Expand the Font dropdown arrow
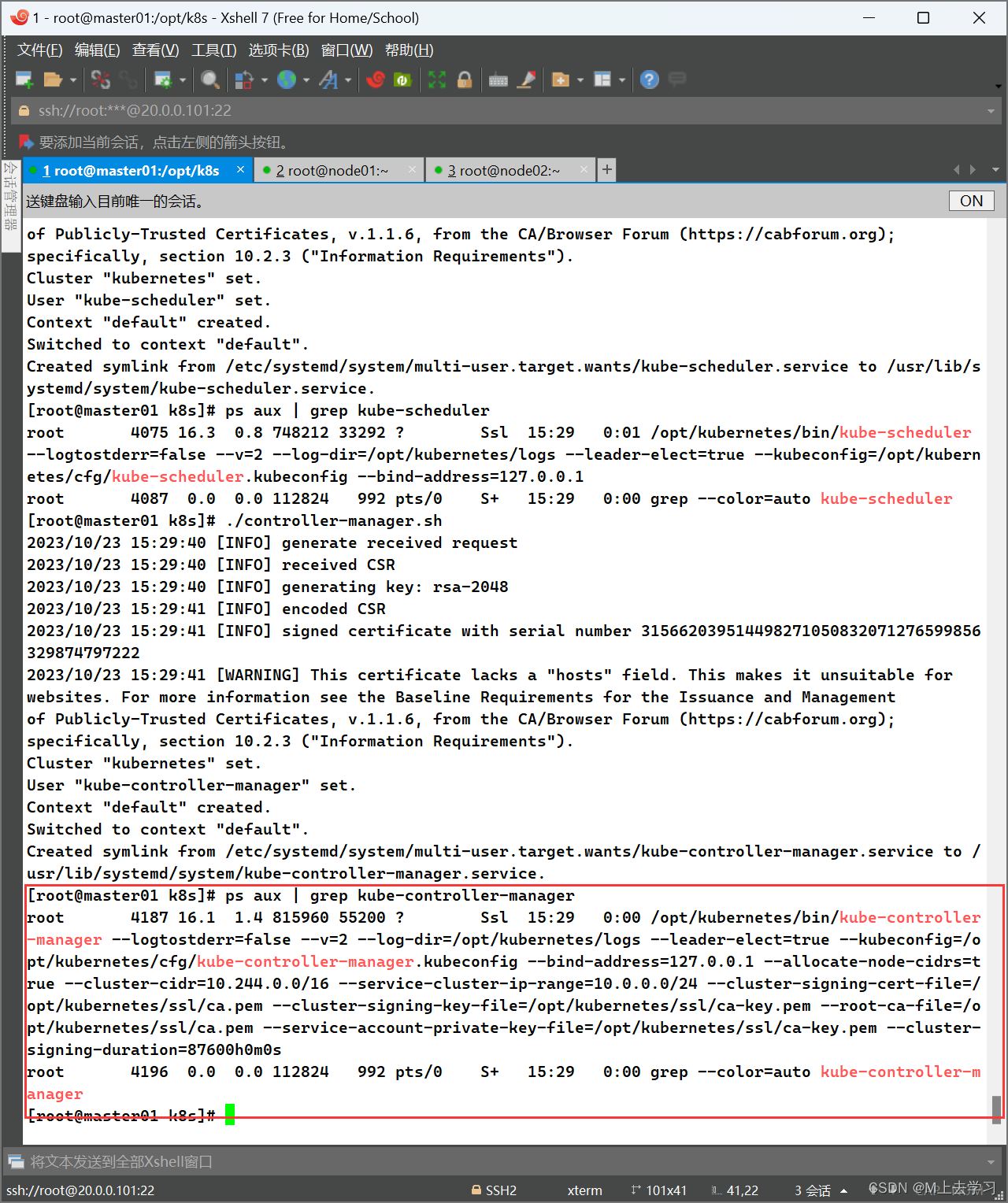The width and height of the screenshot is (1008, 1203). (x=347, y=80)
